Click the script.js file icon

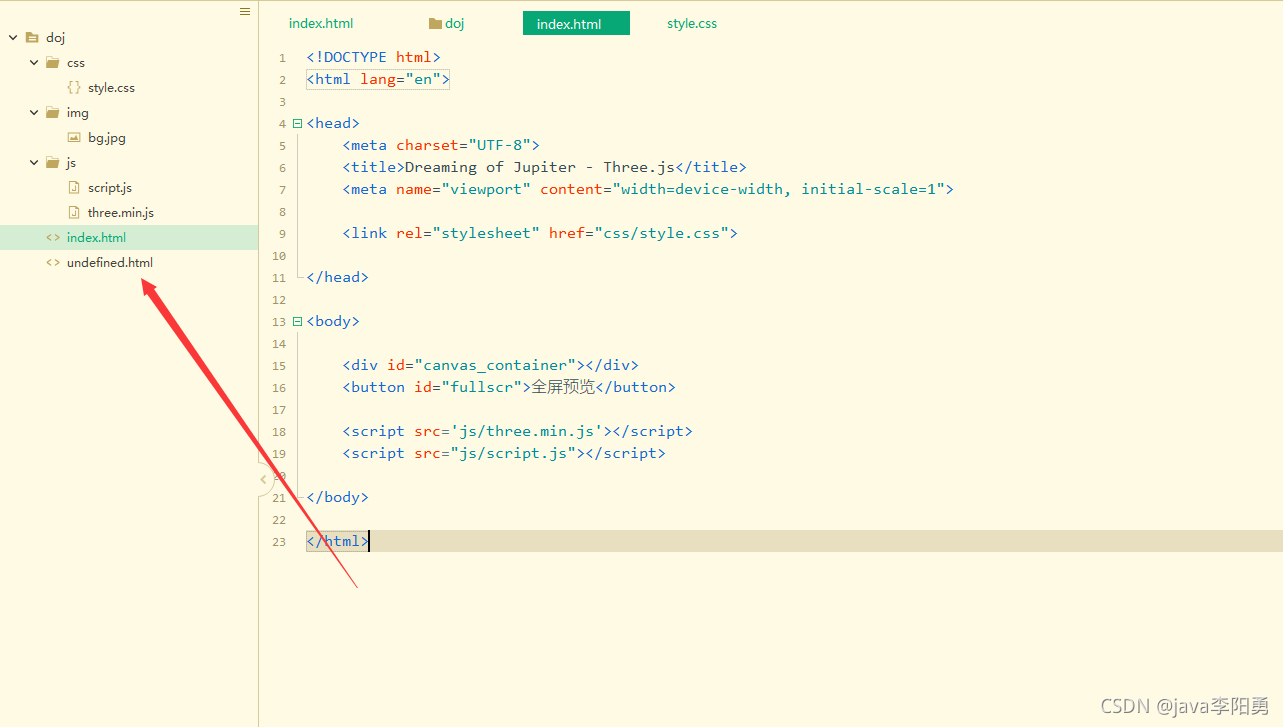tap(74, 188)
